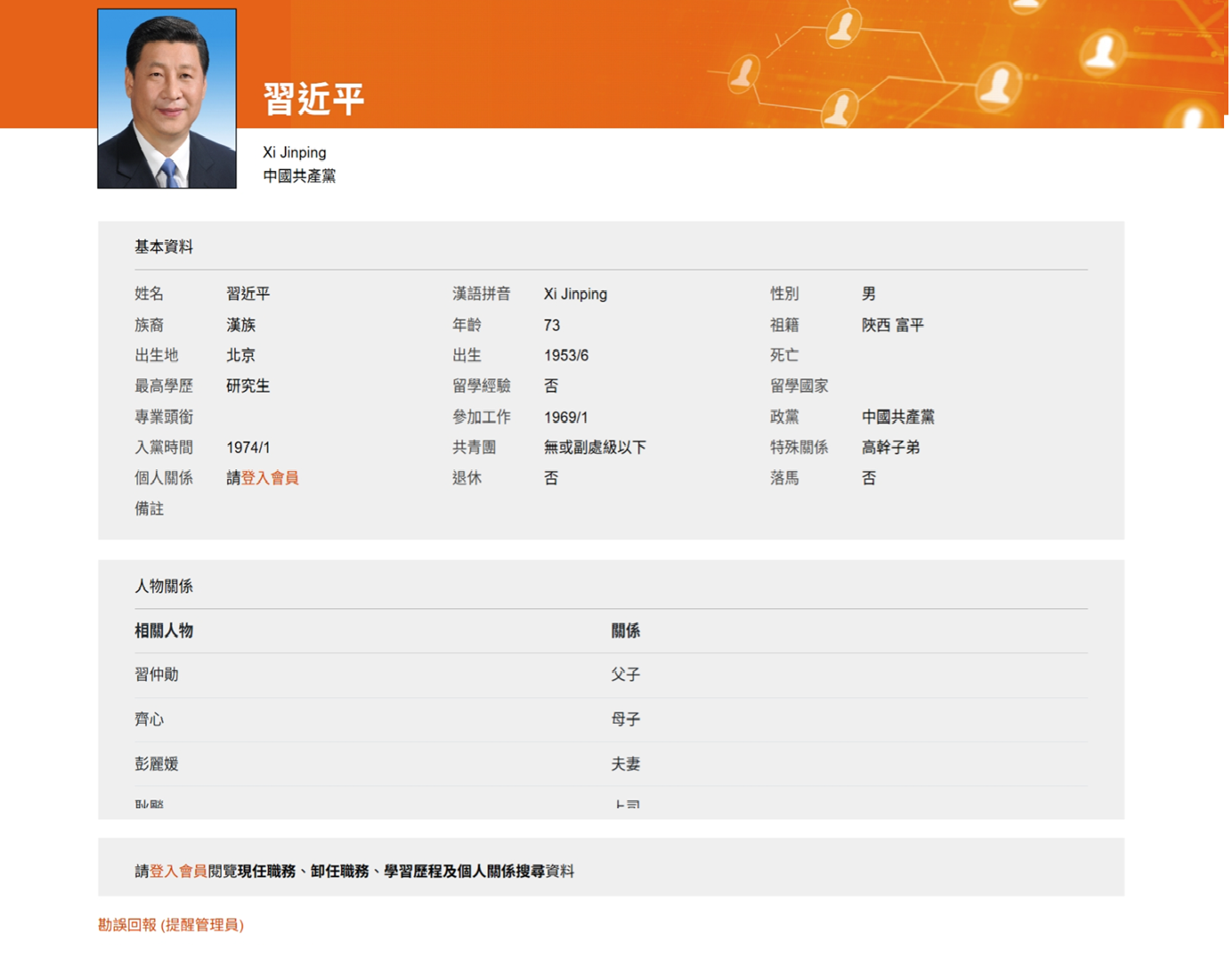
Task: Click the 高幹子弟 special relation value
Action: point(890,448)
